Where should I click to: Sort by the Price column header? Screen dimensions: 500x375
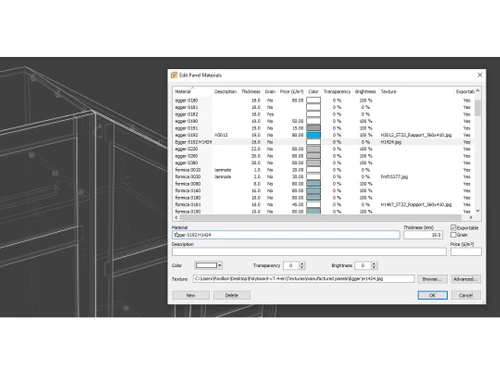[292, 91]
